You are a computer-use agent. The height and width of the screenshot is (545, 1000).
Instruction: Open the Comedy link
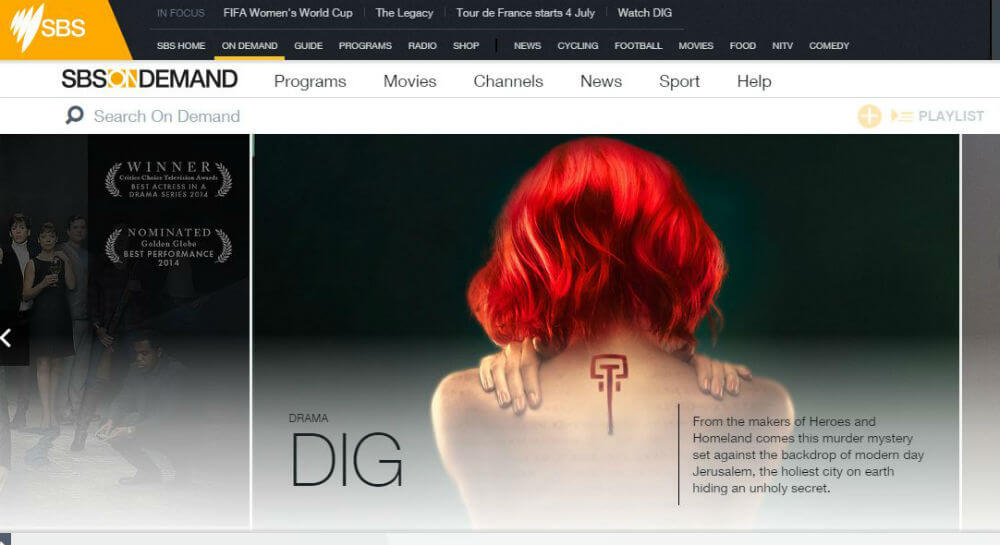(x=829, y=46)
